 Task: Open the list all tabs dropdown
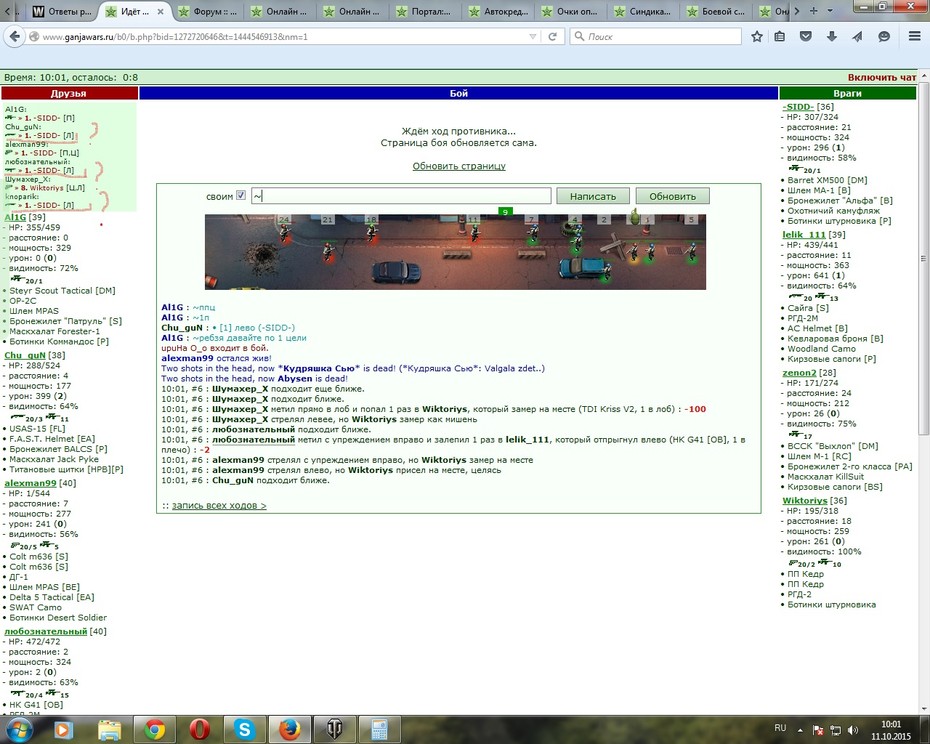[830, 11]
